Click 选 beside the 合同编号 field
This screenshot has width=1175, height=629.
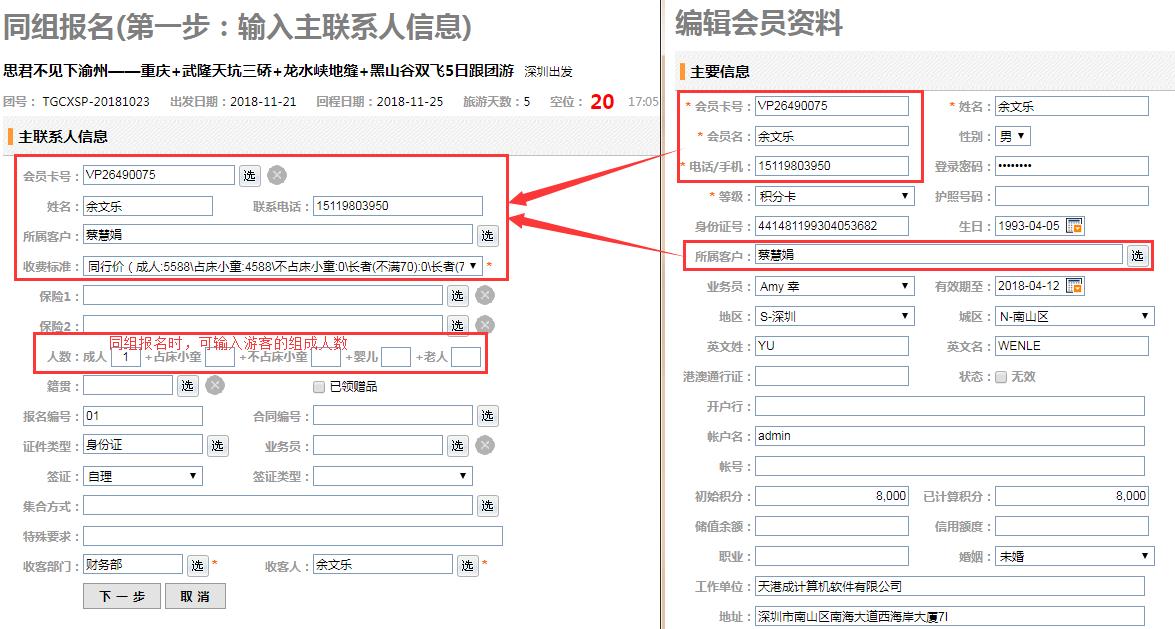click(x=488, y=415)
